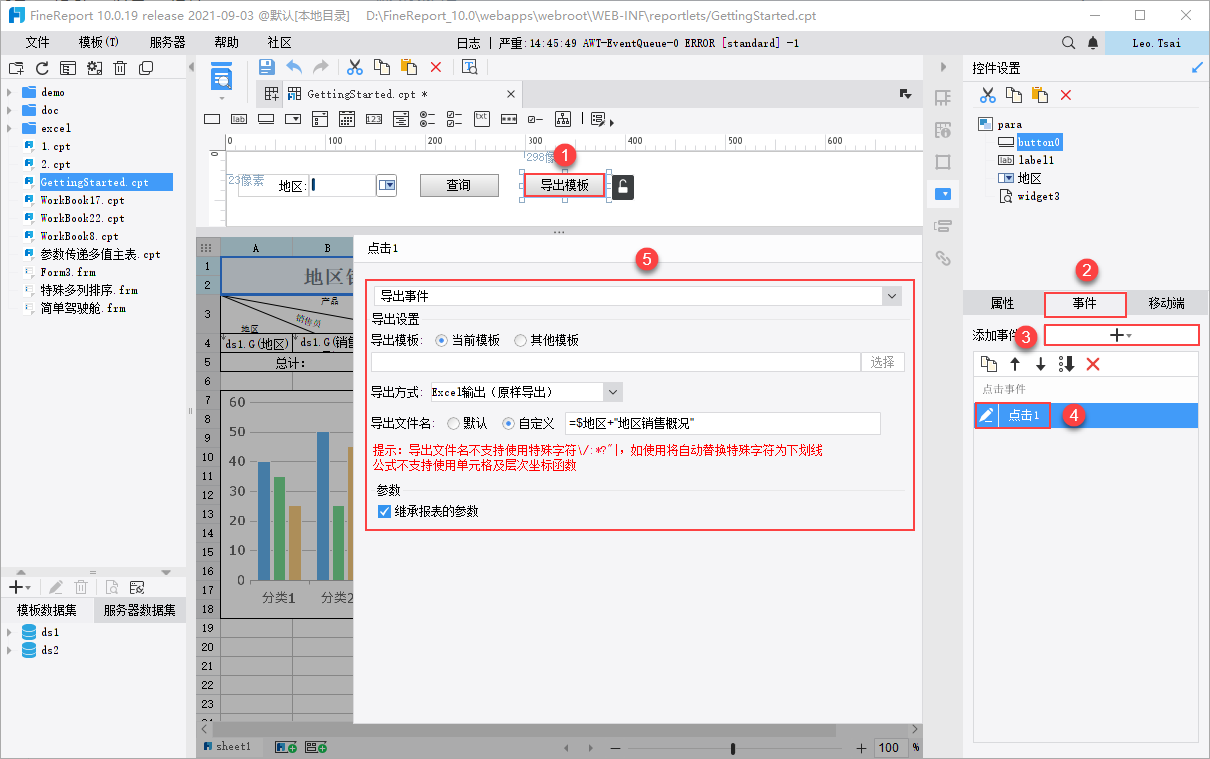
Task: Click the save icon in toolbar
Action: [x=267, y=67]
